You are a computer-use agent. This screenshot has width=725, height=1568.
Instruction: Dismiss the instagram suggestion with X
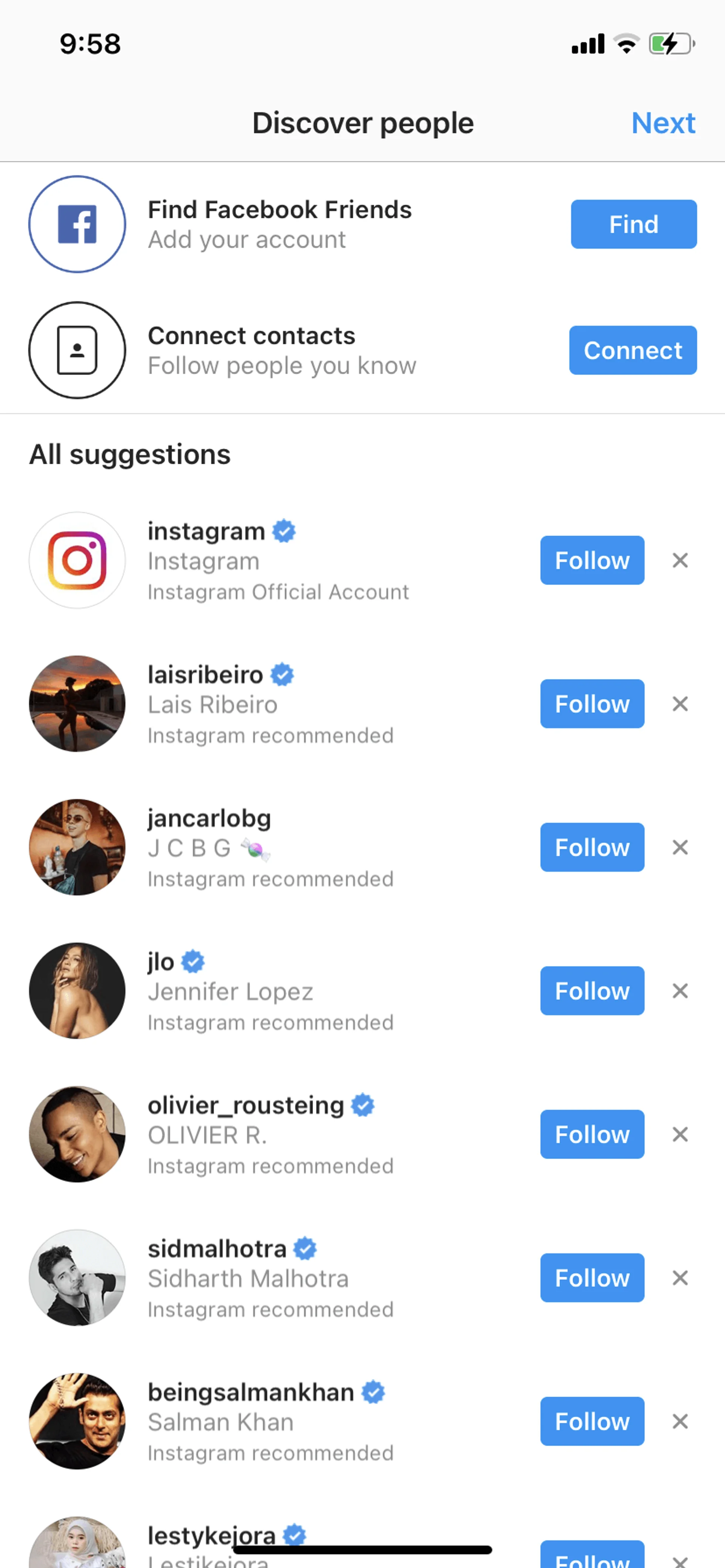680,560
